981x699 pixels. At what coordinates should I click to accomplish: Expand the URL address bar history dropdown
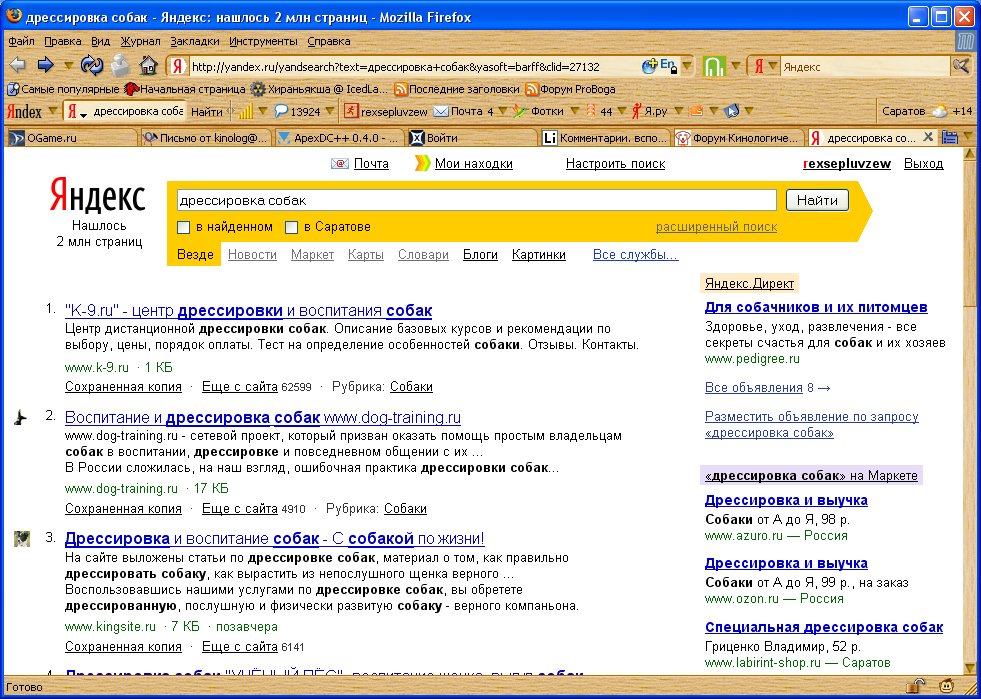(x=690, y=66)
